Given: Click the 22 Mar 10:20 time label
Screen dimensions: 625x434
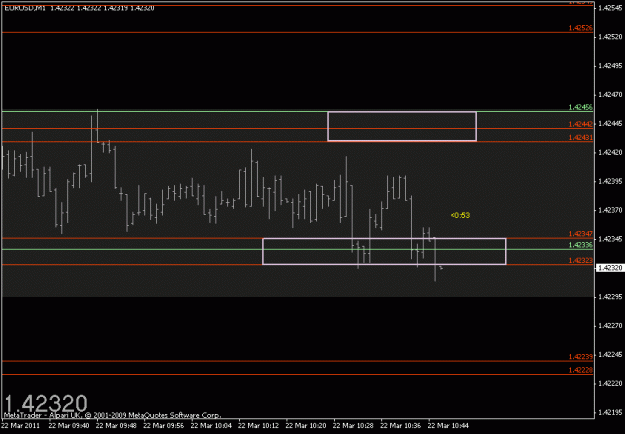Looking at the screenshot, I should (x=306, y=426).
